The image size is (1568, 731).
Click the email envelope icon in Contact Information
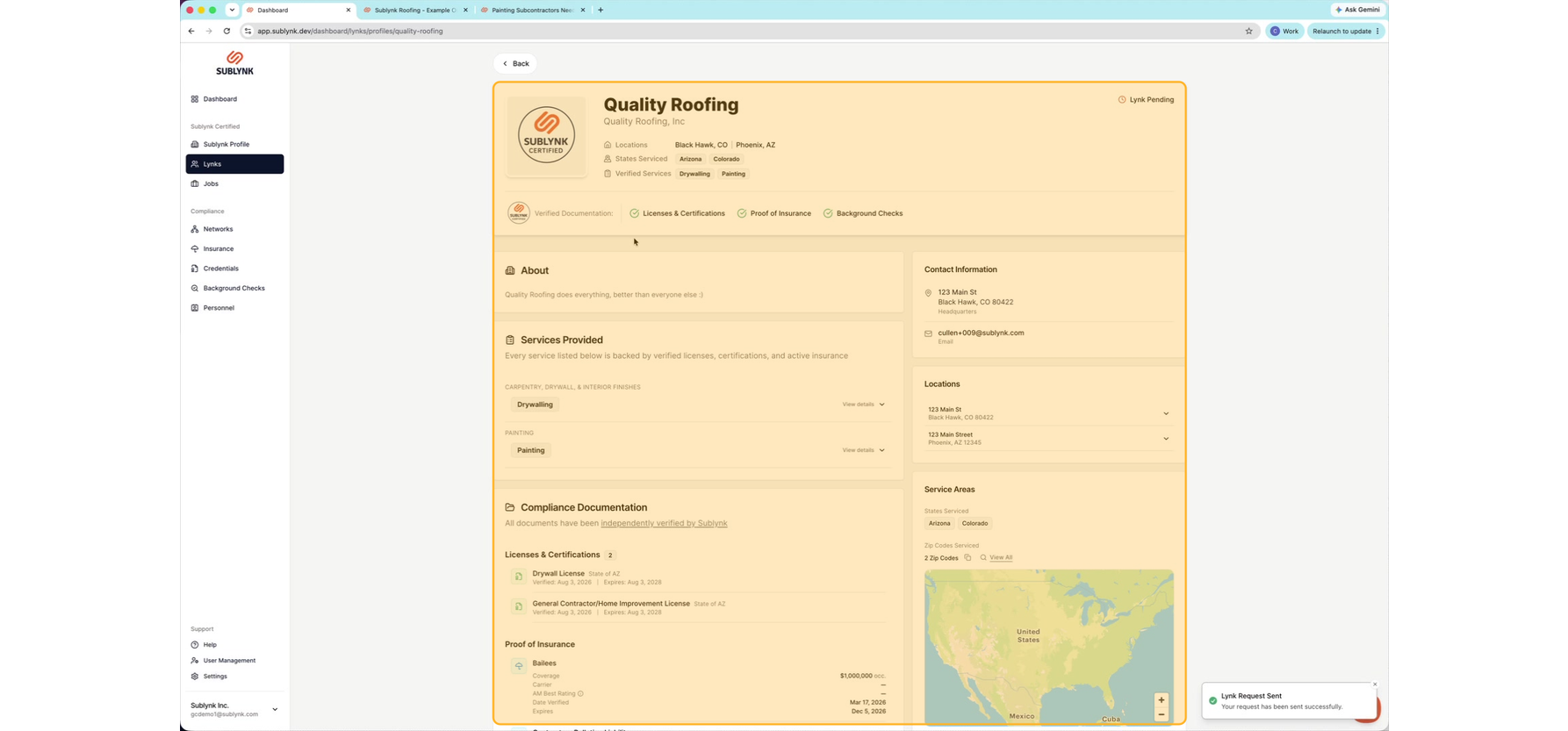pyautogui.click(x=928, y=333)
